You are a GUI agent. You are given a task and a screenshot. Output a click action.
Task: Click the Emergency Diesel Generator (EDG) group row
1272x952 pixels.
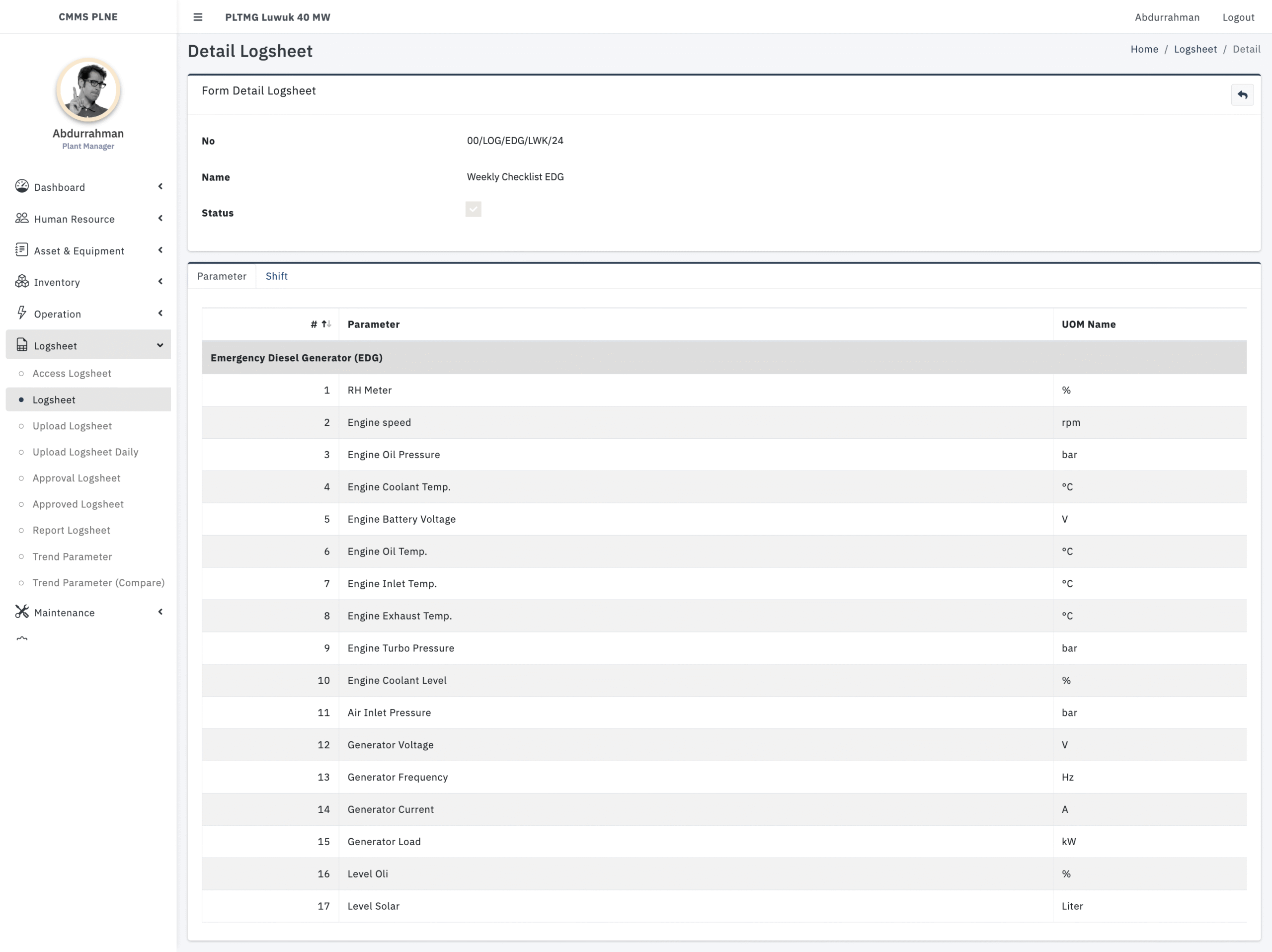pos(724,358)
